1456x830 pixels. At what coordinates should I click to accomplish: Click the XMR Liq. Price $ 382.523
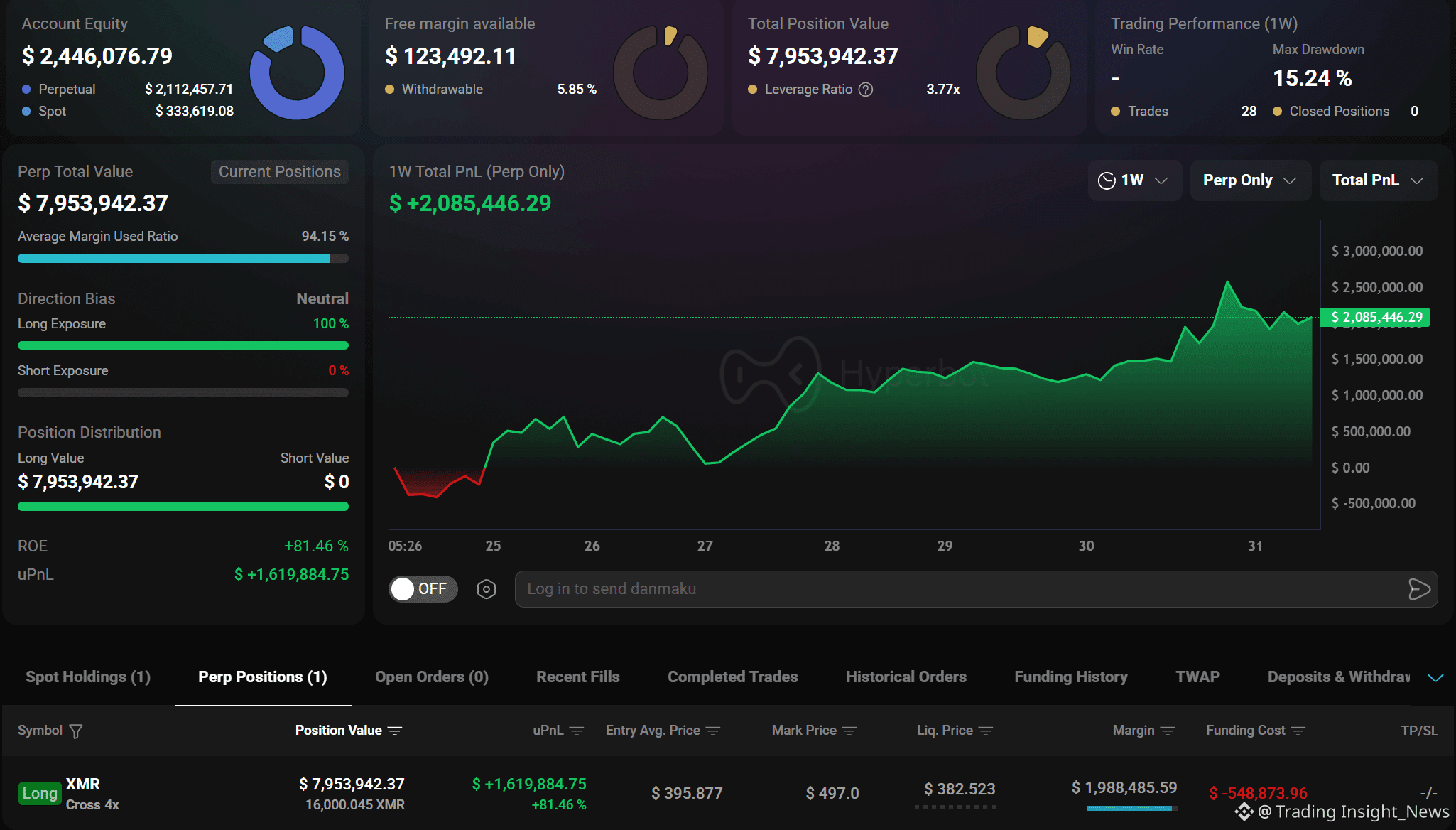(960, 789)
